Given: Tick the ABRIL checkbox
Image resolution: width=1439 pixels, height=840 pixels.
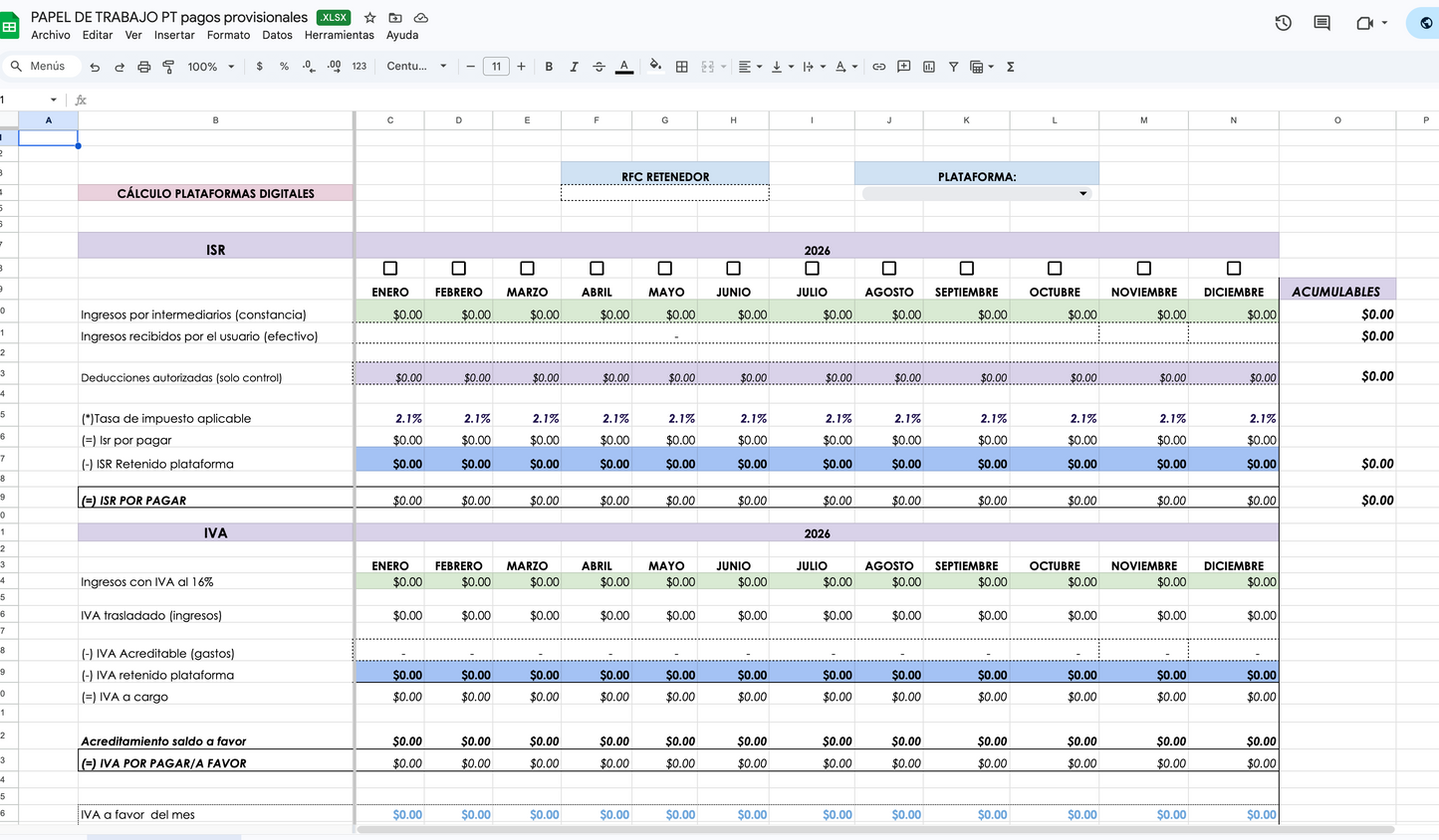Looking at the screenshot, I should tap(597, 269).
